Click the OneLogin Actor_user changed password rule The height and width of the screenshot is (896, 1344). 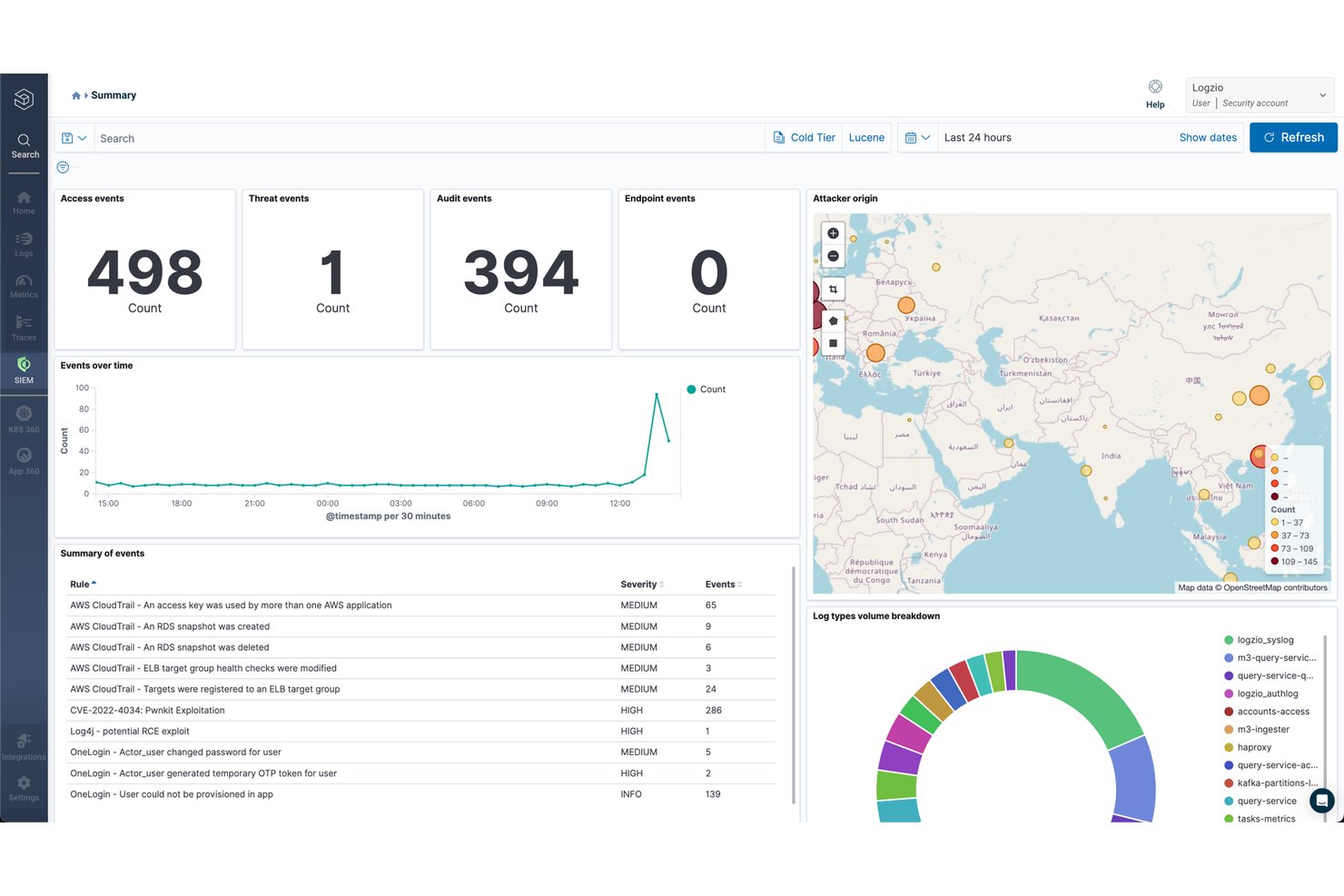(x=175, y=753)
